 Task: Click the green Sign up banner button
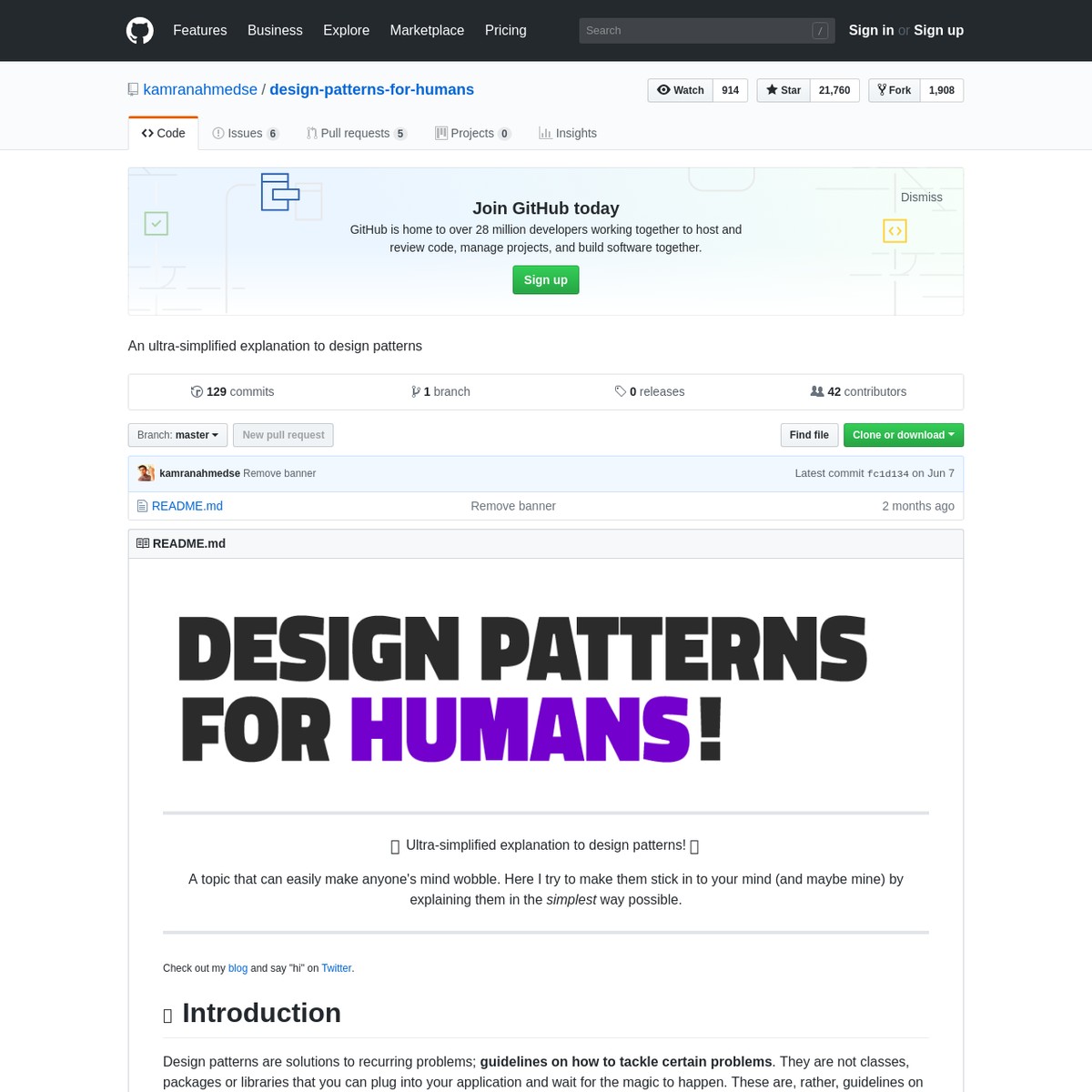point(546,279)
